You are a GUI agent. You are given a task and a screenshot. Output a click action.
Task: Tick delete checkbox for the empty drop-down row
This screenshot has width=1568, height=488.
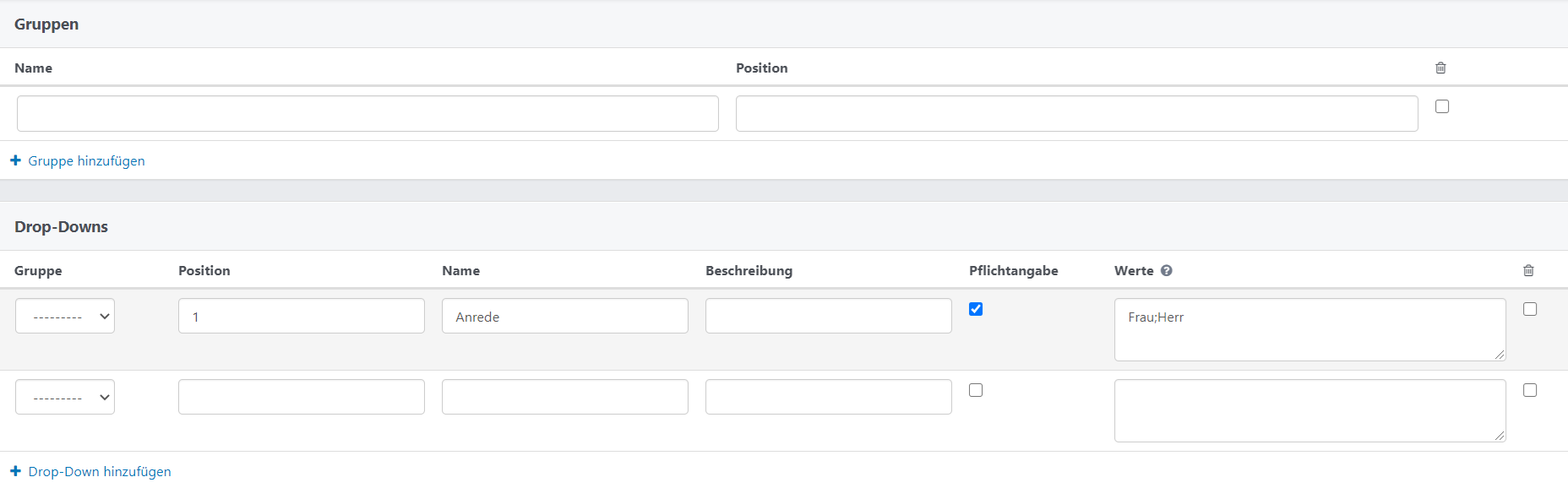click(1530, 390)
